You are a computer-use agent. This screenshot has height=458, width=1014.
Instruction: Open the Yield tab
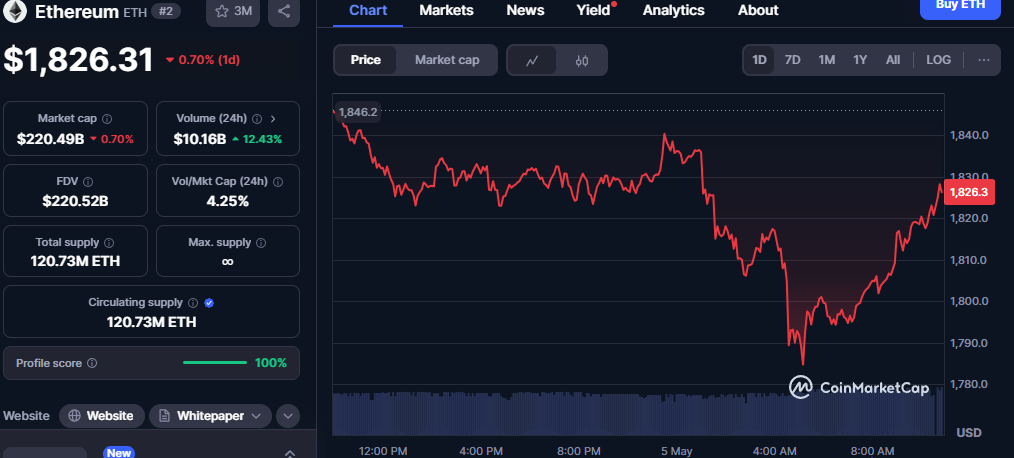pyautogui.click(x=594, y=10)
